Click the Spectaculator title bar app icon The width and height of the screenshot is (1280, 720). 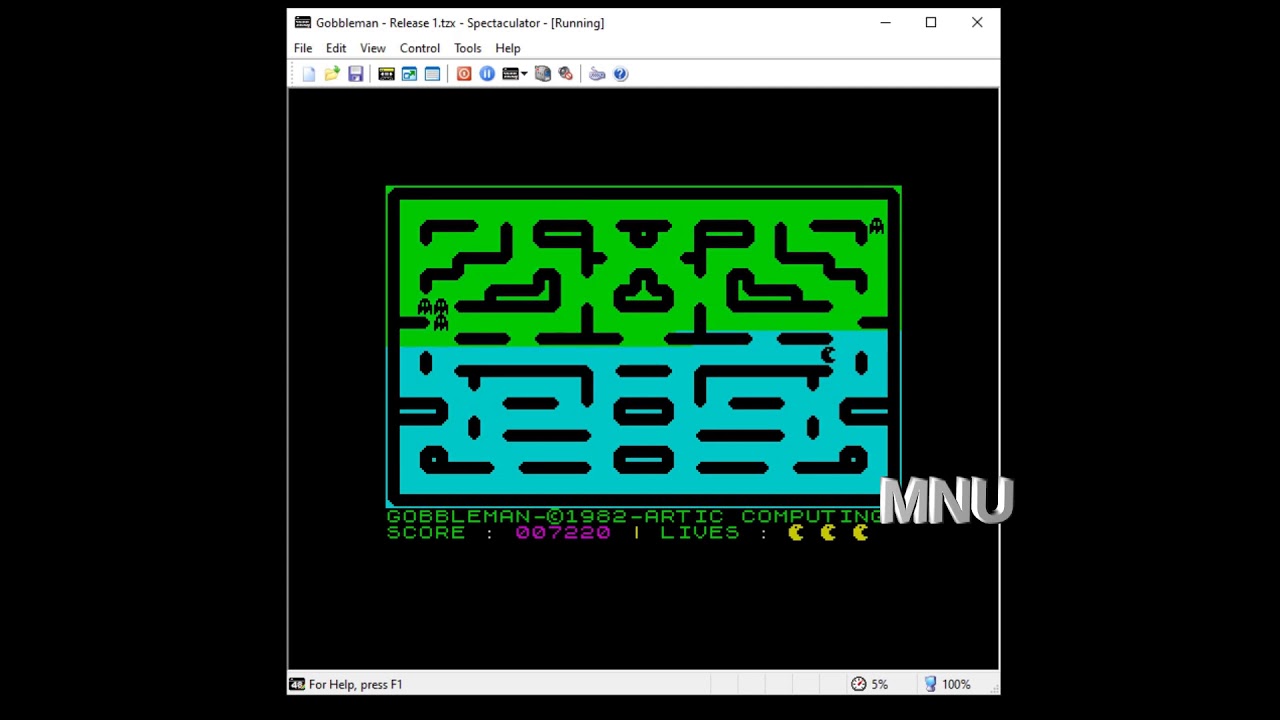[x=303, y=23]
